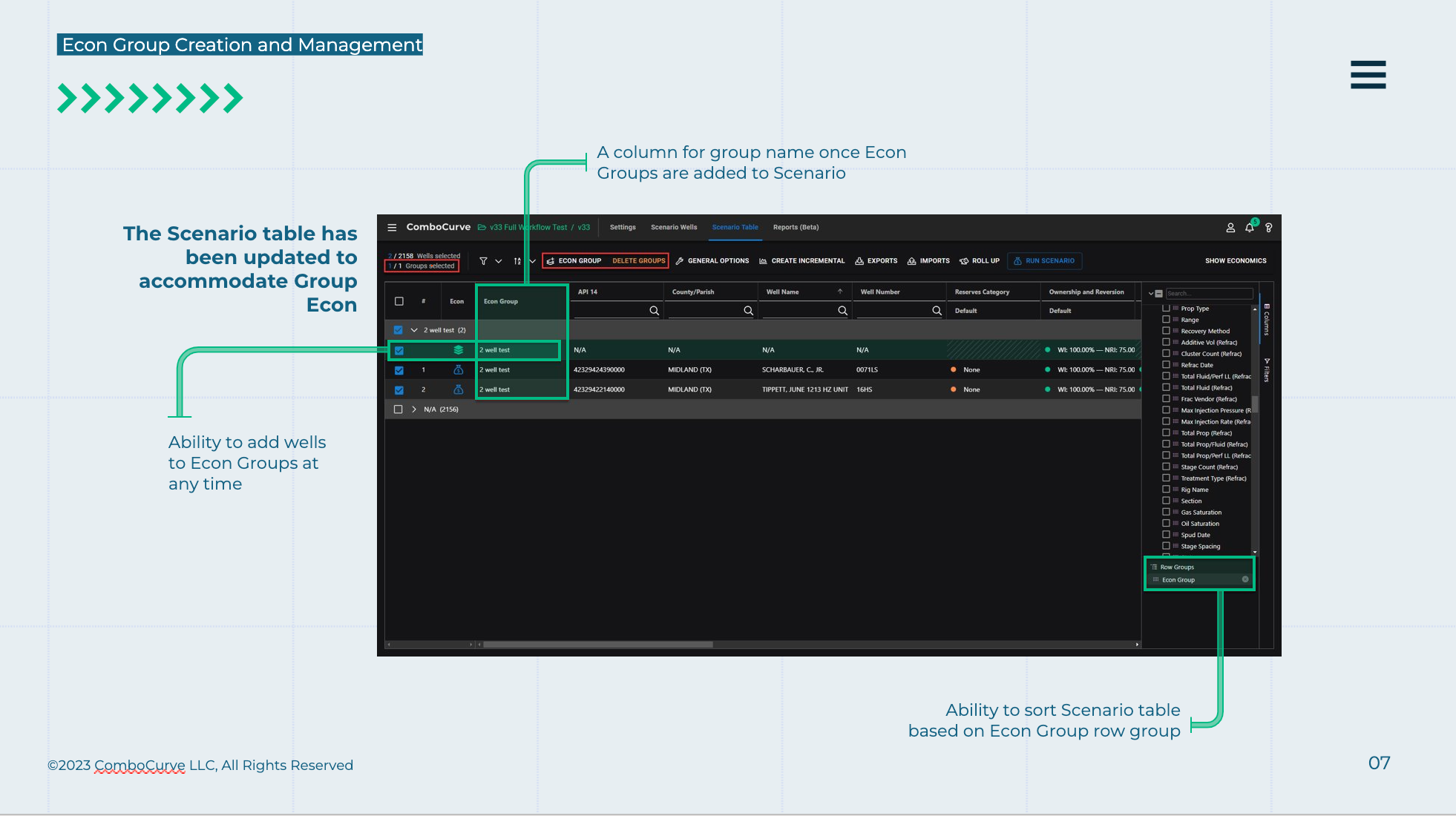
Task: Check the Recovery Method column checkbox
Action: pyautogui.click(x=1166, y=331)
